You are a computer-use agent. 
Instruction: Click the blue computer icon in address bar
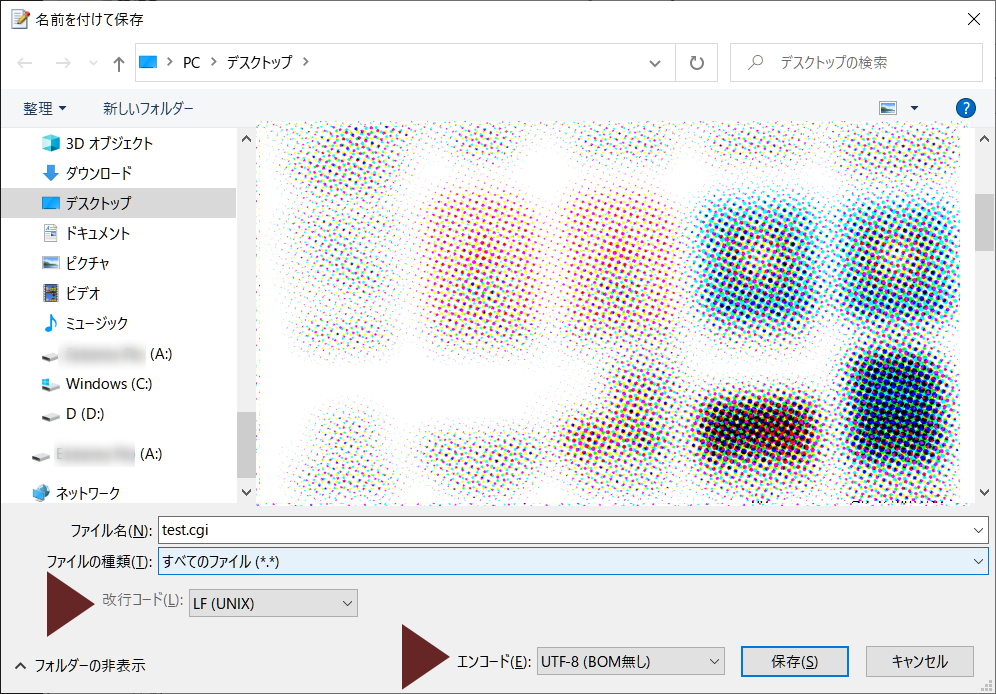tap(148, 62)
